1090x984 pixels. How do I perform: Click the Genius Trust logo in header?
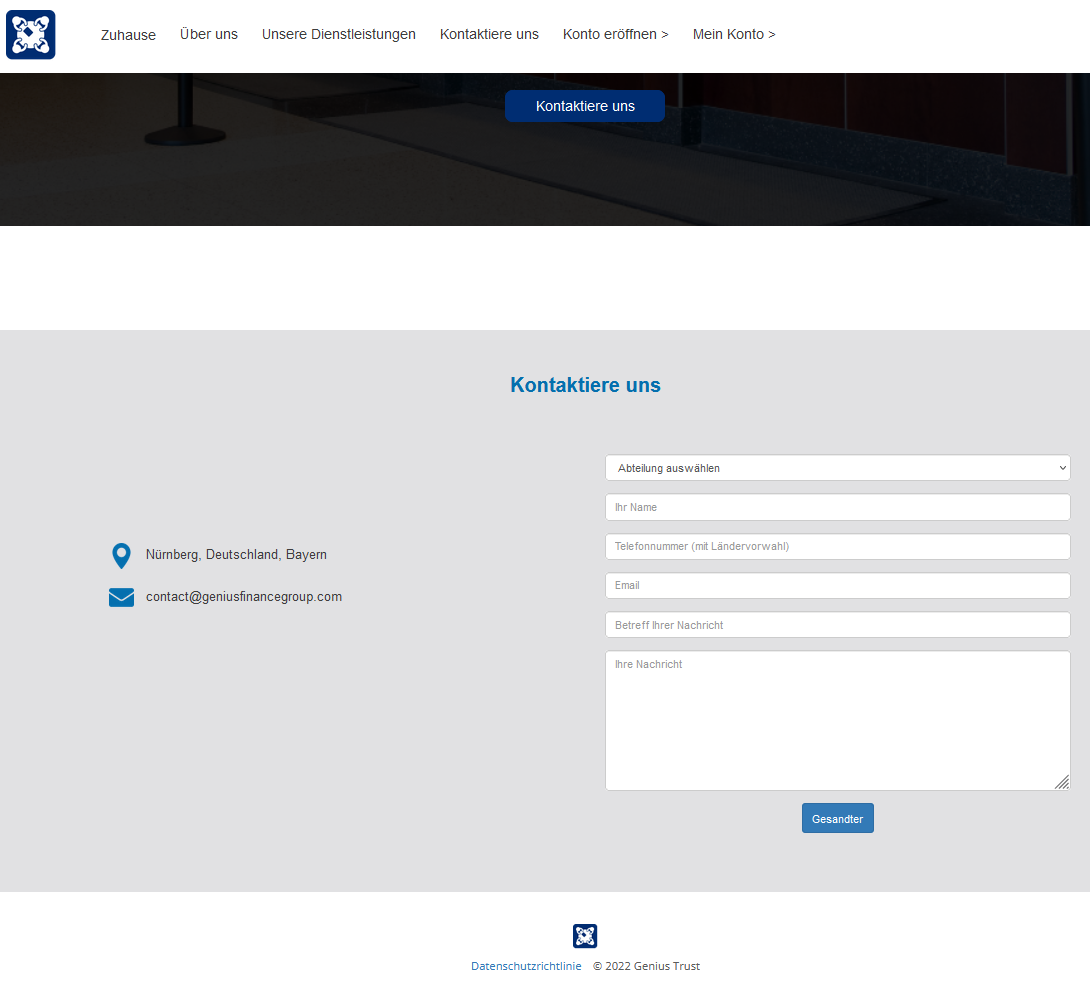pos(31,35)
